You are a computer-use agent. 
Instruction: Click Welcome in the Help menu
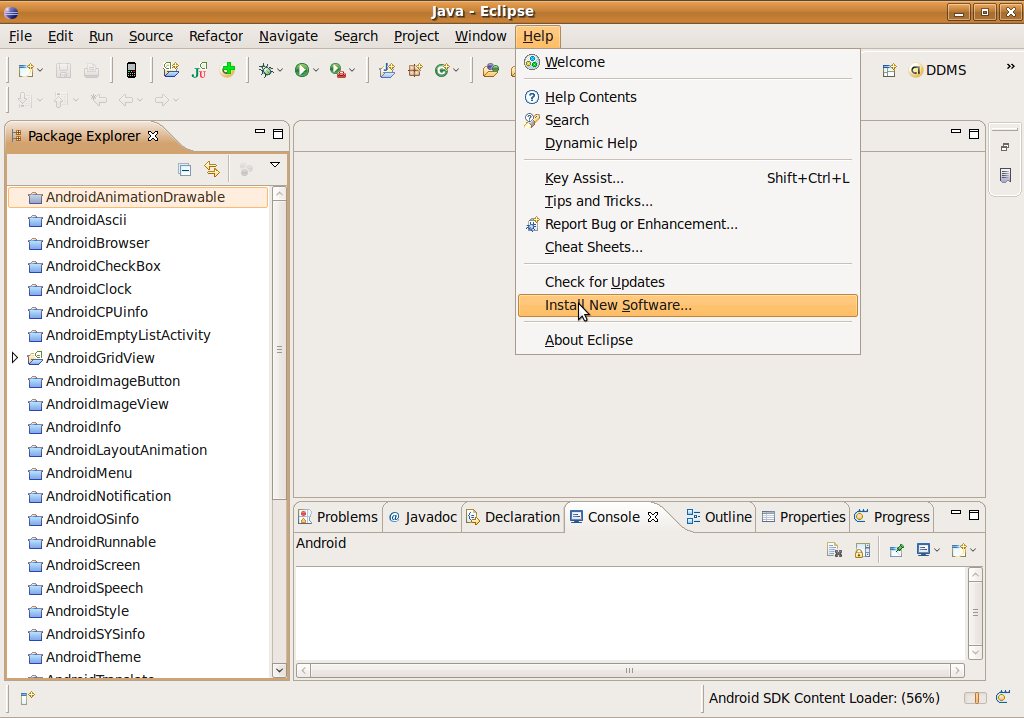coord(688,62)
